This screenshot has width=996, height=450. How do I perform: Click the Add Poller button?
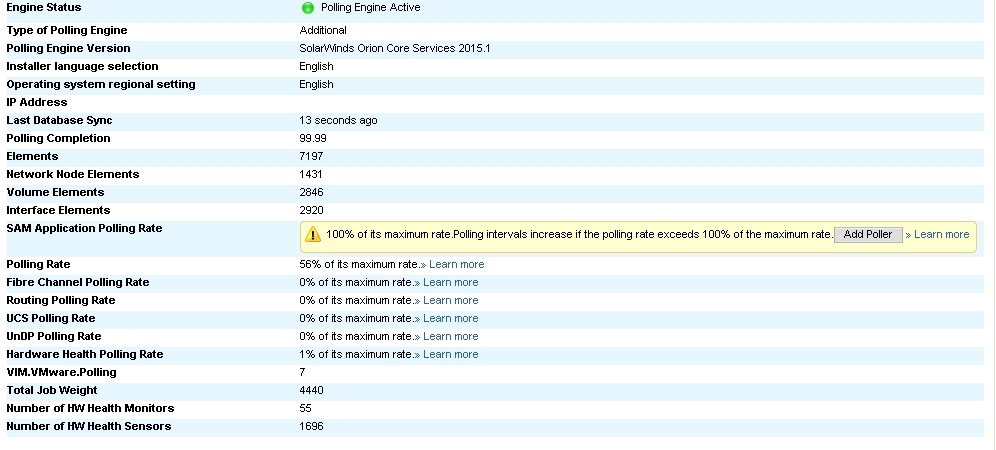pyautogui.click(x=868, y=235)
